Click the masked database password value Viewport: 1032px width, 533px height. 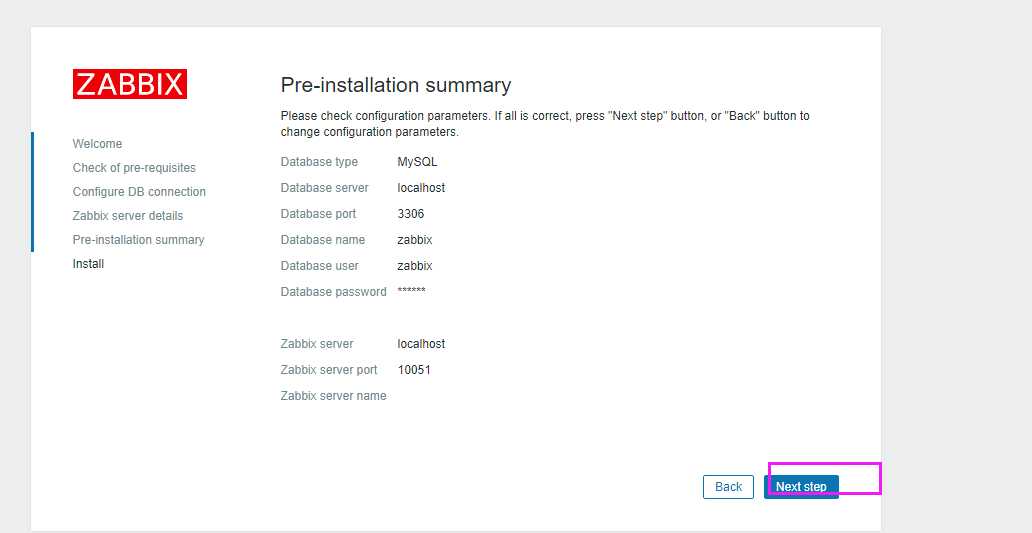pos(411,292)
